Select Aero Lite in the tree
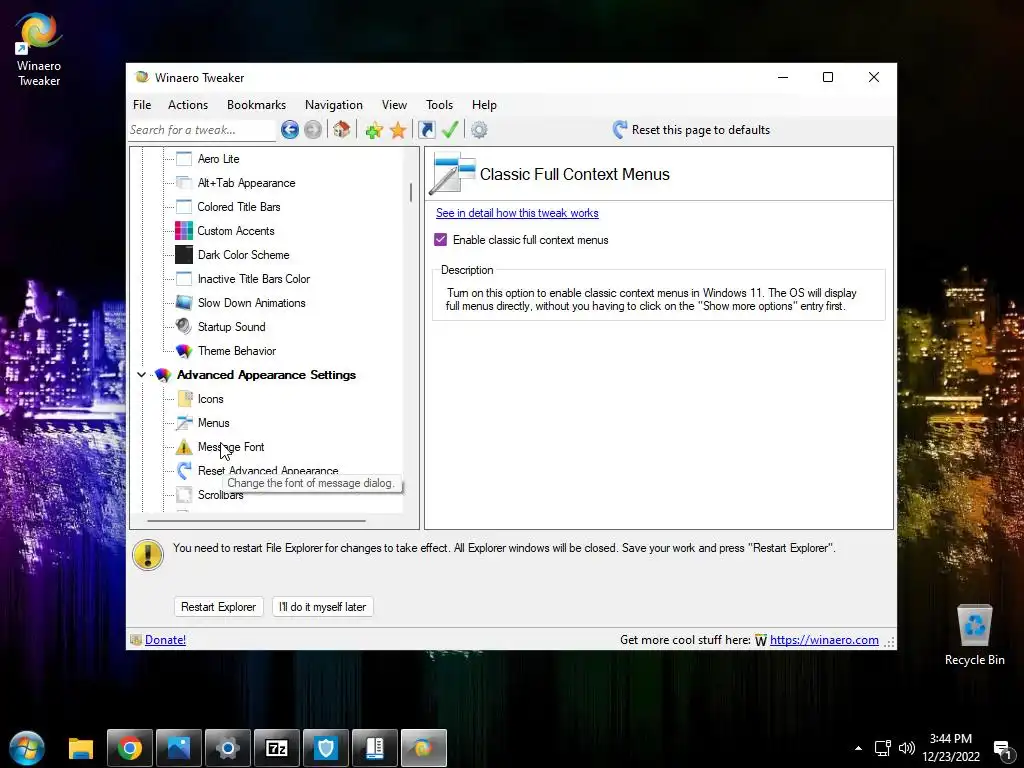The height and width of the screenshot is (768, 1024). [x=219, y=159]
